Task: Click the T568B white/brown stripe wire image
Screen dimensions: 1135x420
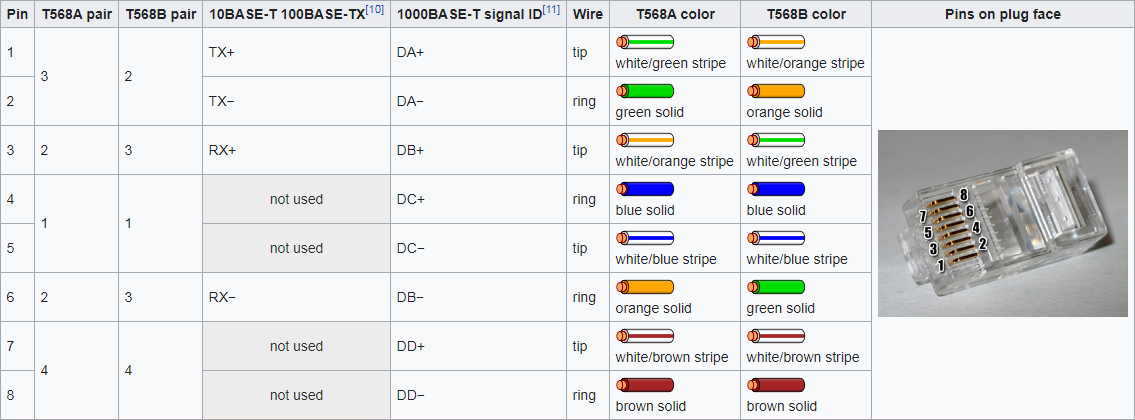Action: (776, 336)
